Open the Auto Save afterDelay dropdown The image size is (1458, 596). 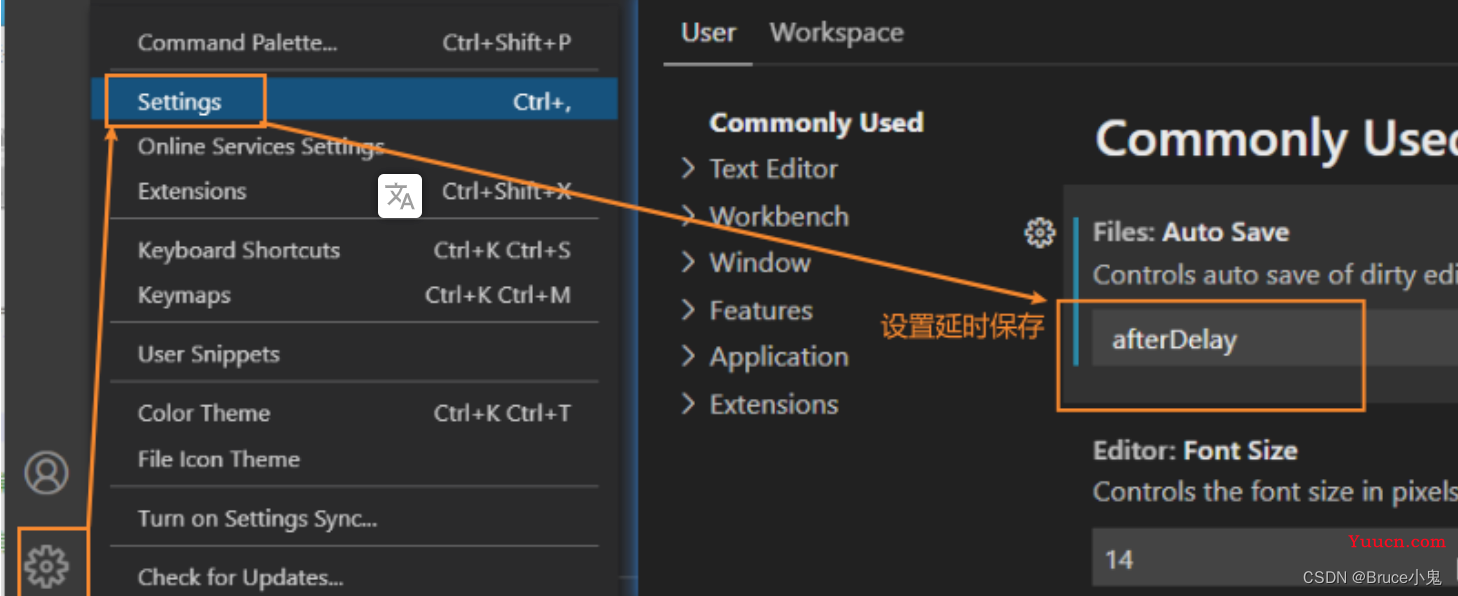click(x=1275, y=339)
